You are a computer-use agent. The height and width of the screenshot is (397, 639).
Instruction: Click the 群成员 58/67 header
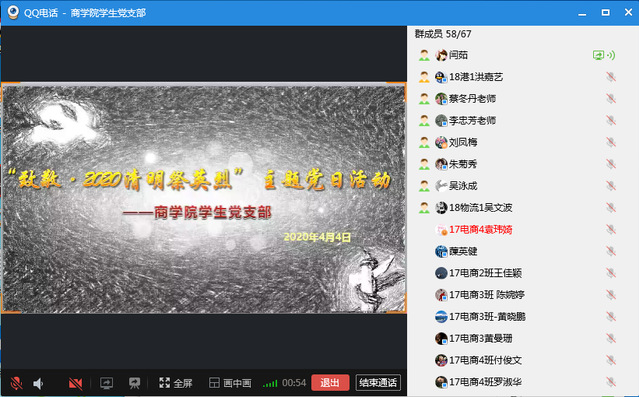tap(443, 34)
